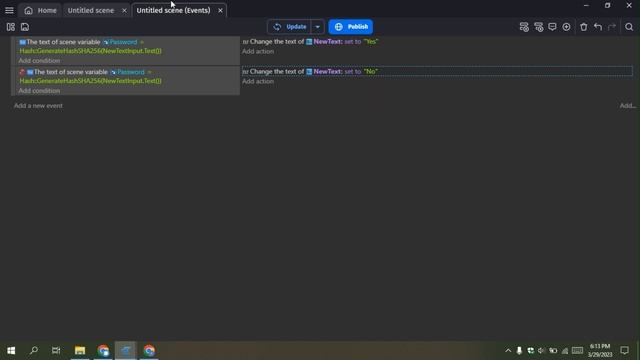This screenshot has width=640, height=360.
Task: Show hidden system tray icons
Action: [508, 351]
